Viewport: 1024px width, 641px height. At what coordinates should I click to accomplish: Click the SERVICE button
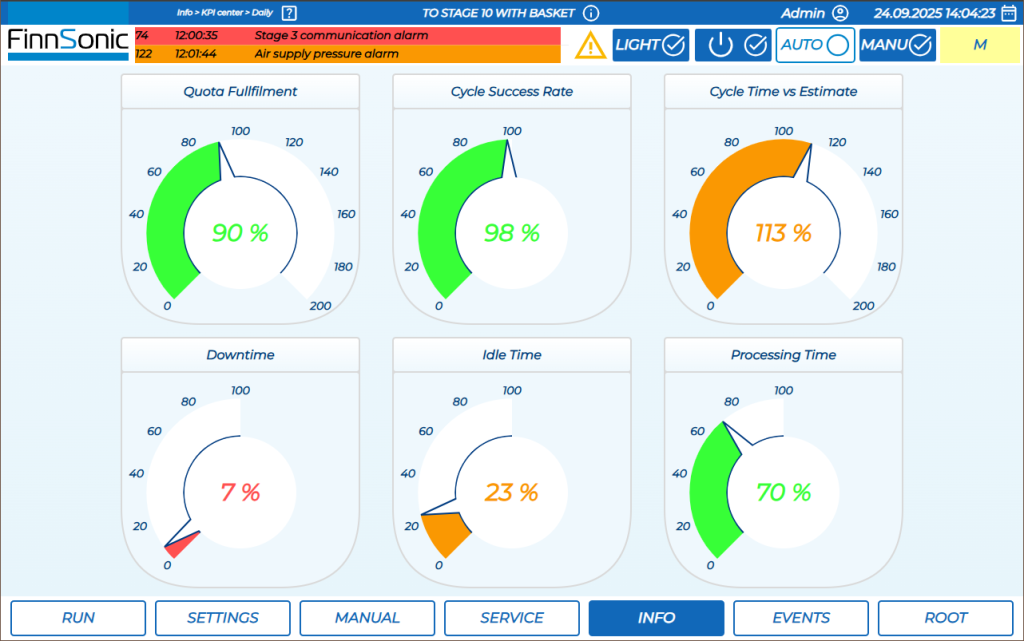(x=512, y=618)
